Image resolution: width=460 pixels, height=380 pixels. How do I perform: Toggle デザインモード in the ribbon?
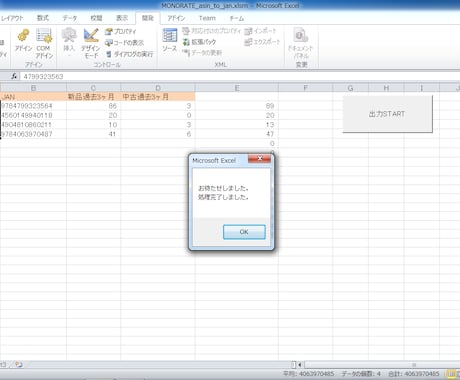91,43
